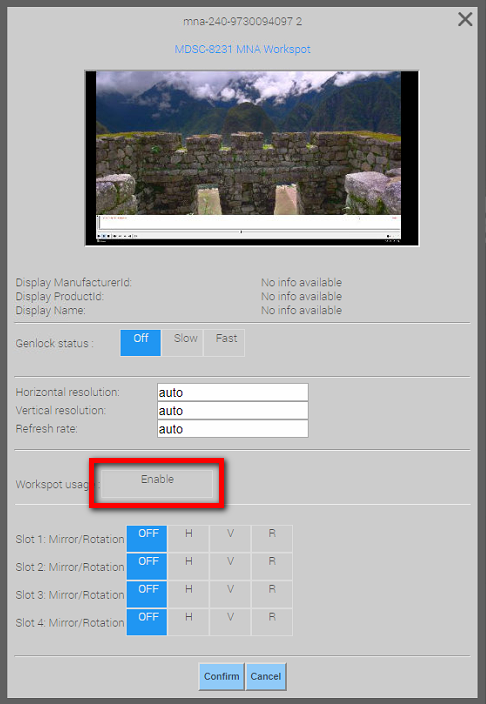Toggle Workspot usage Enable button

click(157, 484)
